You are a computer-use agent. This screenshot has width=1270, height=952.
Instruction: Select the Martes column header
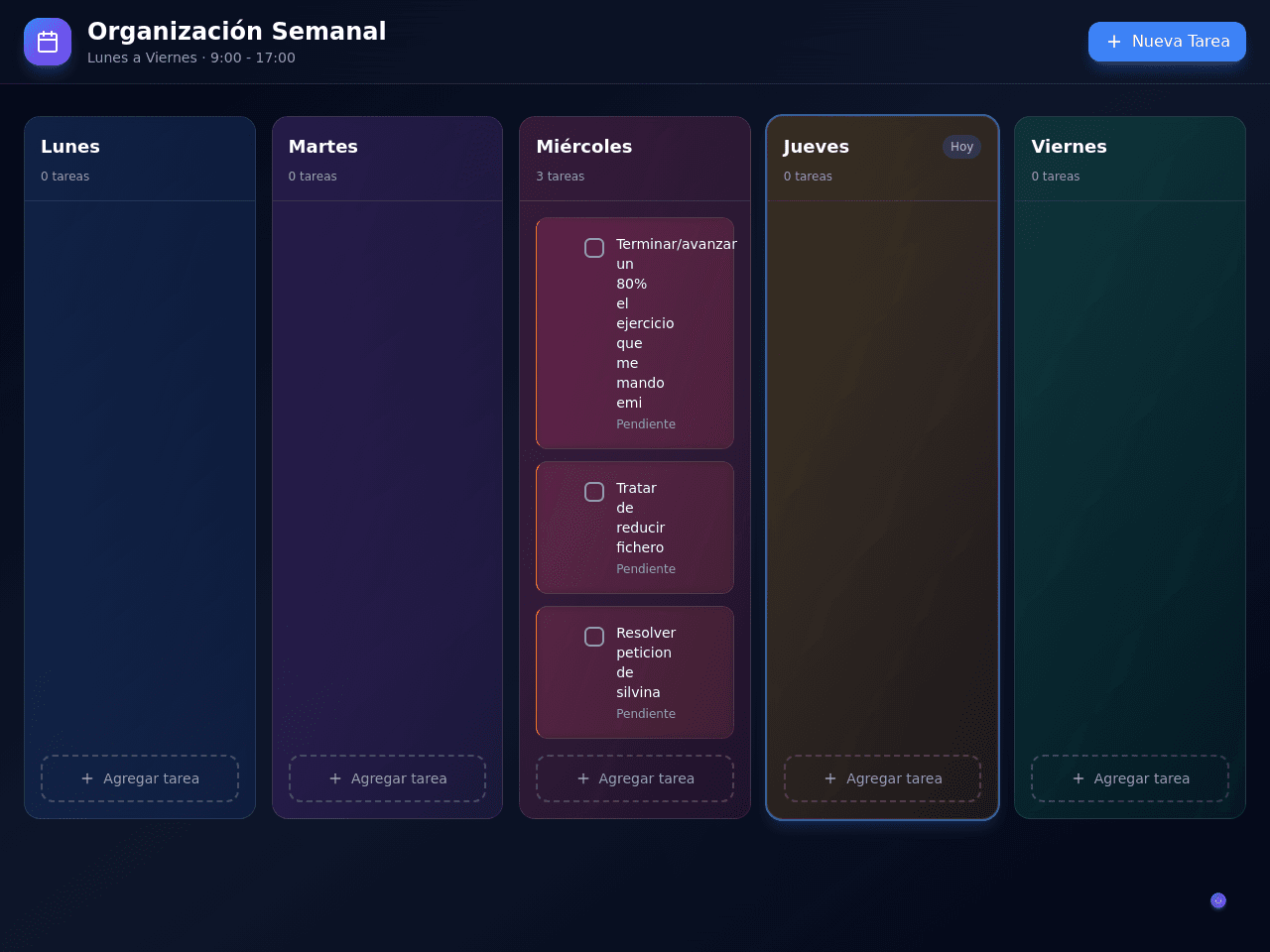coord(323,147)
